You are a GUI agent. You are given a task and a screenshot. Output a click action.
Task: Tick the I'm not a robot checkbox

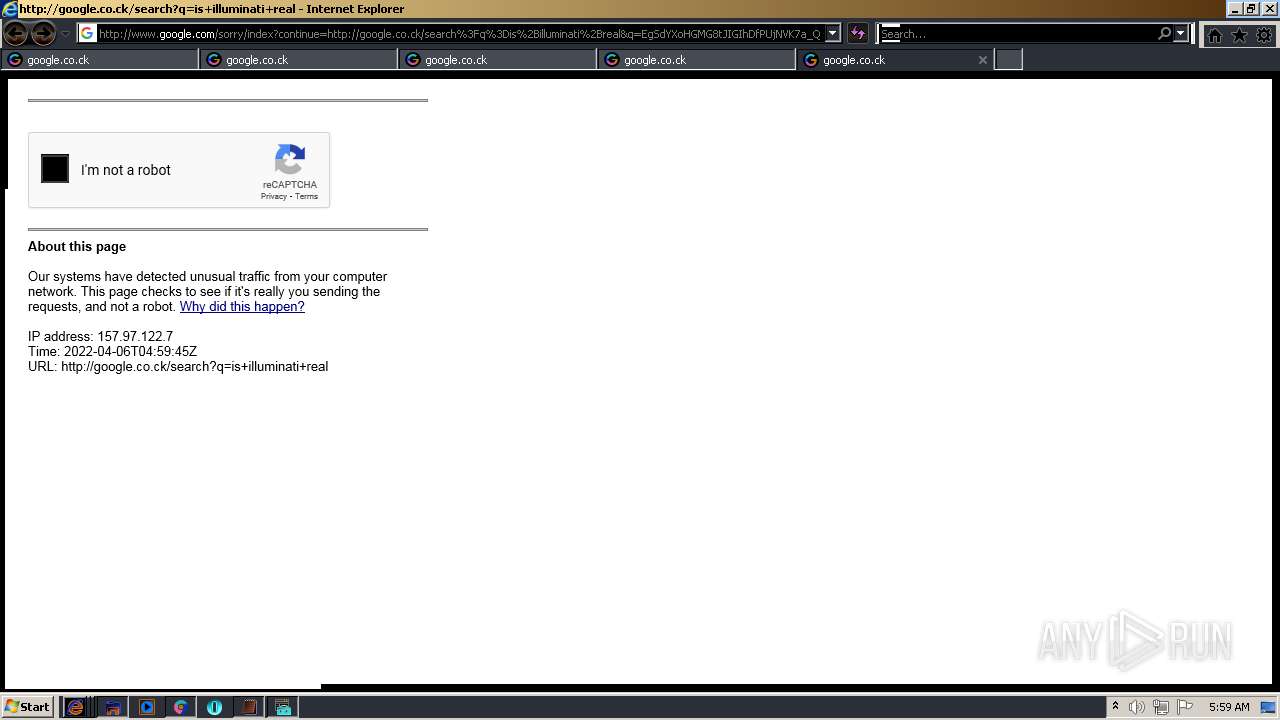[55, 169]
